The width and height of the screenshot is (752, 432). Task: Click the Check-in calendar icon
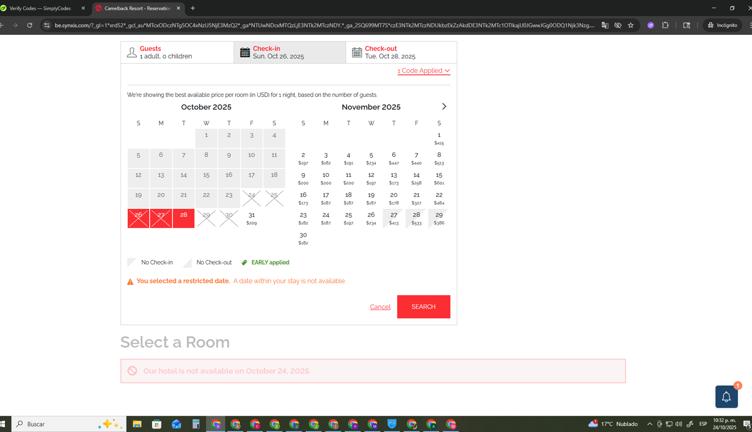point(245,53)
